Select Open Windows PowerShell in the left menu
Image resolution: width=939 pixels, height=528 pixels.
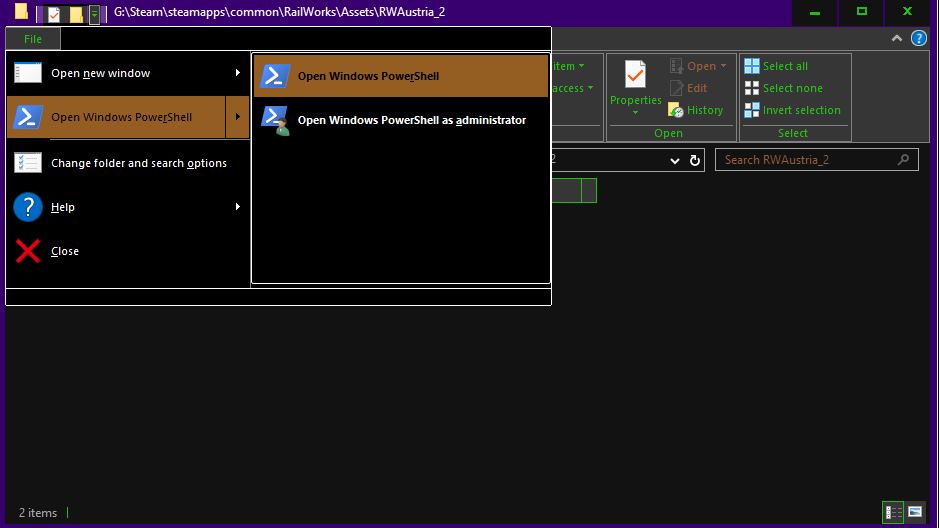[x=116, y=117]
